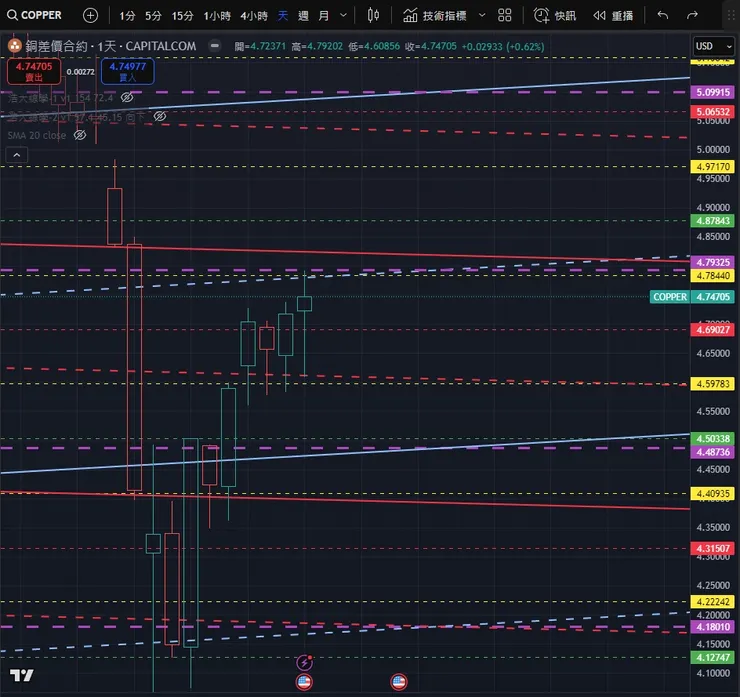
Task: Click the yellow 4.97170 price label
Action: tap(713, 167)
